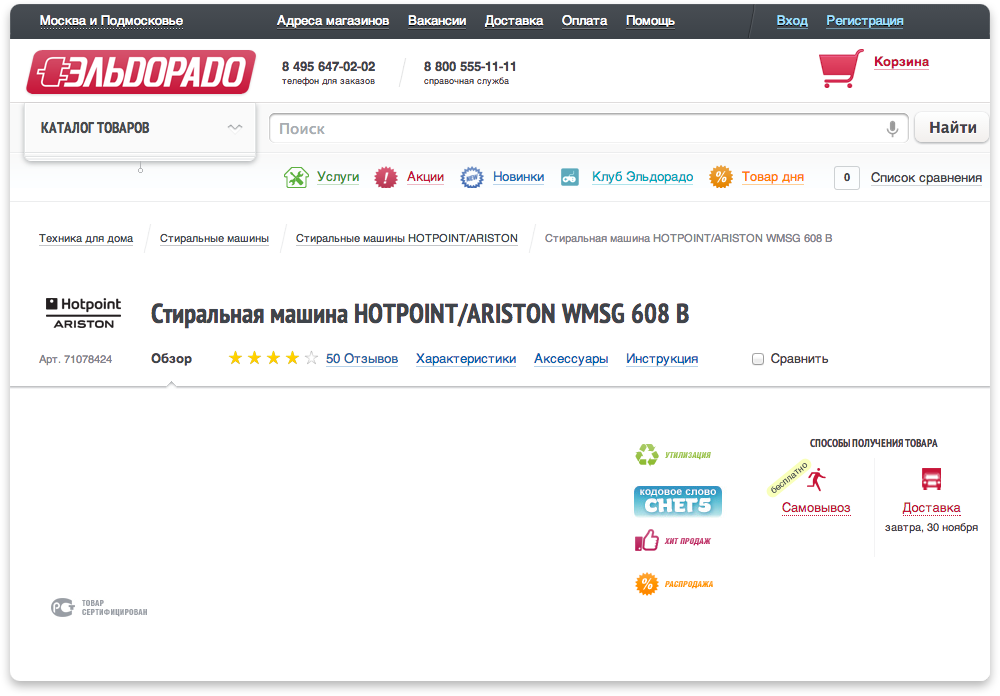Click the green Утилизация recycling icon

point(647,455)
